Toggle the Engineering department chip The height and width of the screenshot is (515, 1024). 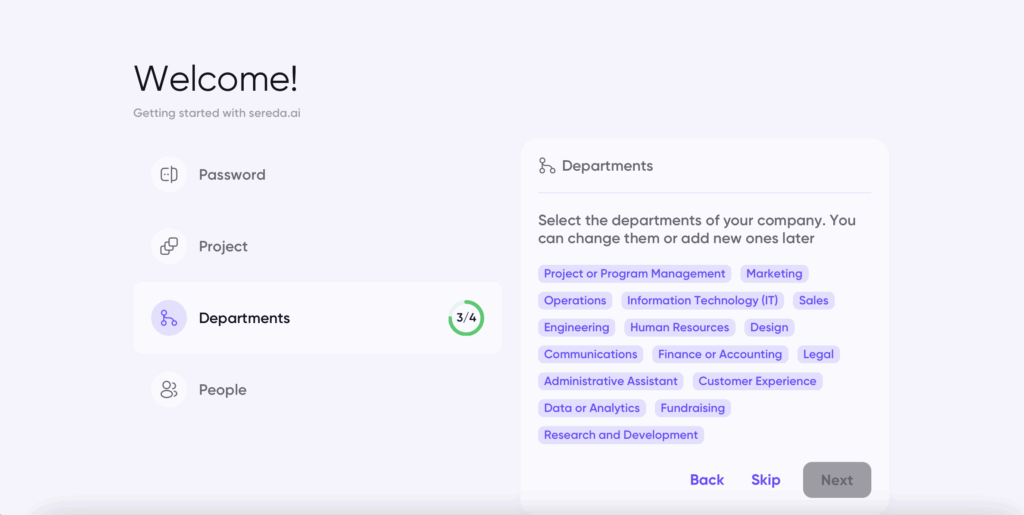click(576, 327)
